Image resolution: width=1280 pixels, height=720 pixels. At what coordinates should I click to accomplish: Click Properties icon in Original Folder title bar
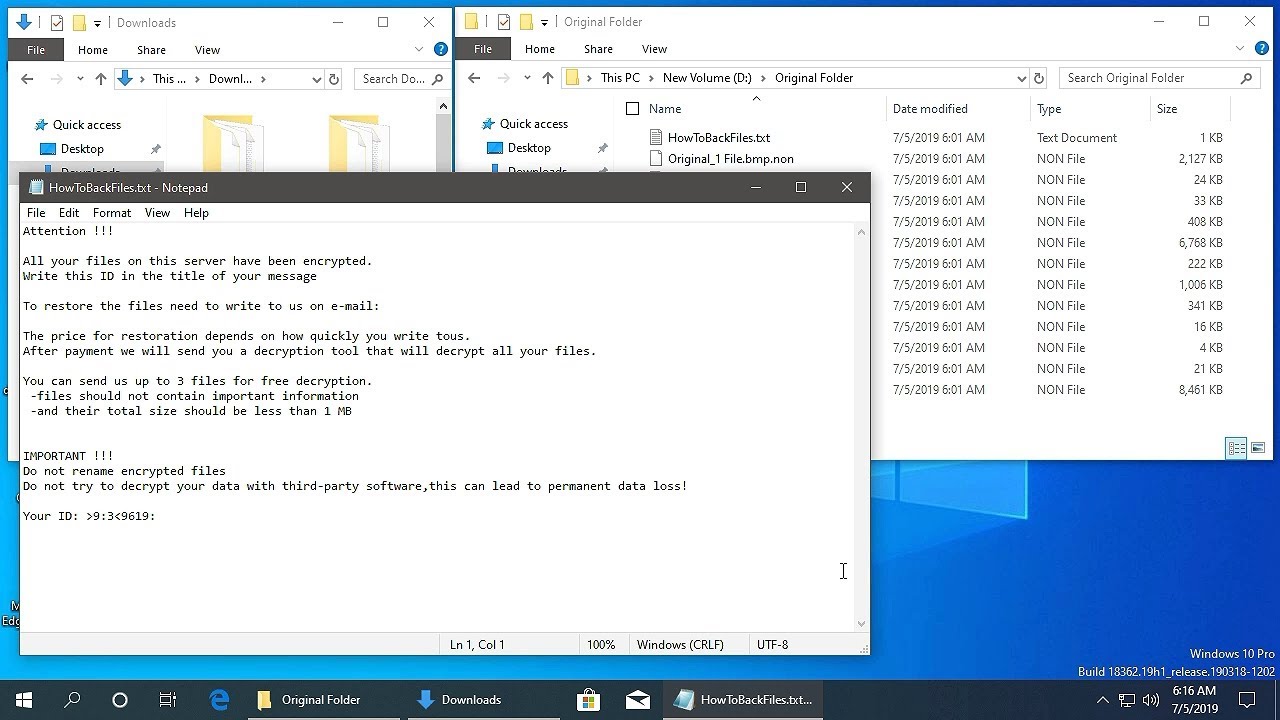tap(504, 22)
